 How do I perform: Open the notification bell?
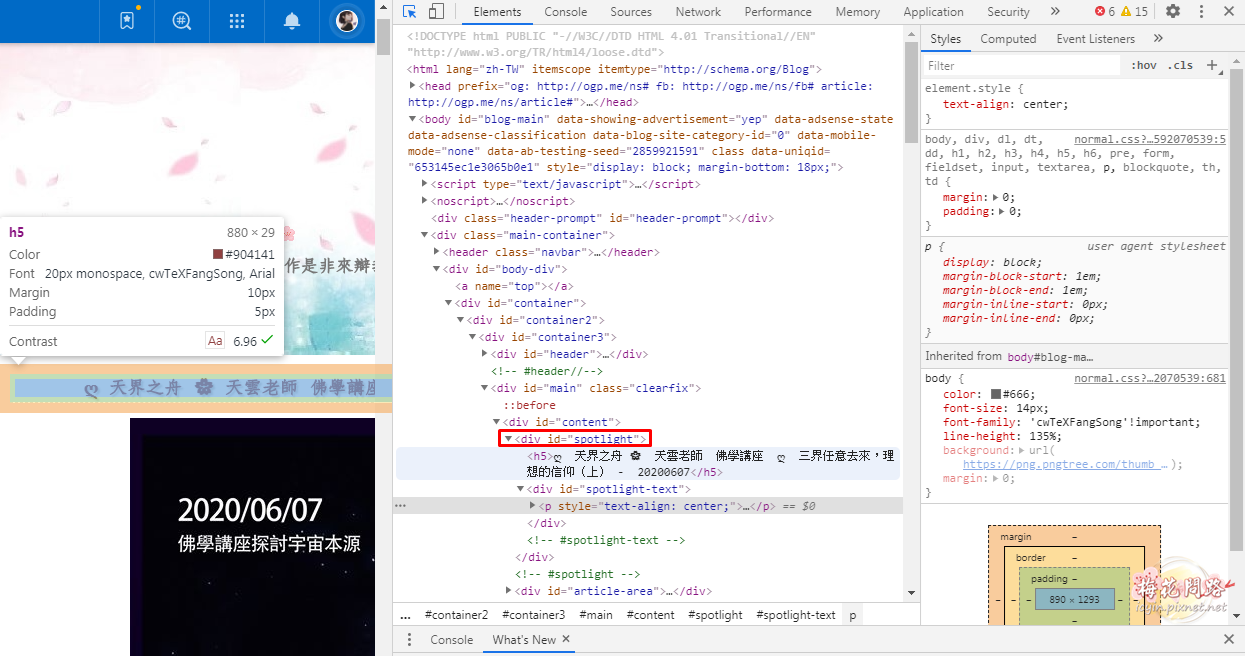coord(292,20)
